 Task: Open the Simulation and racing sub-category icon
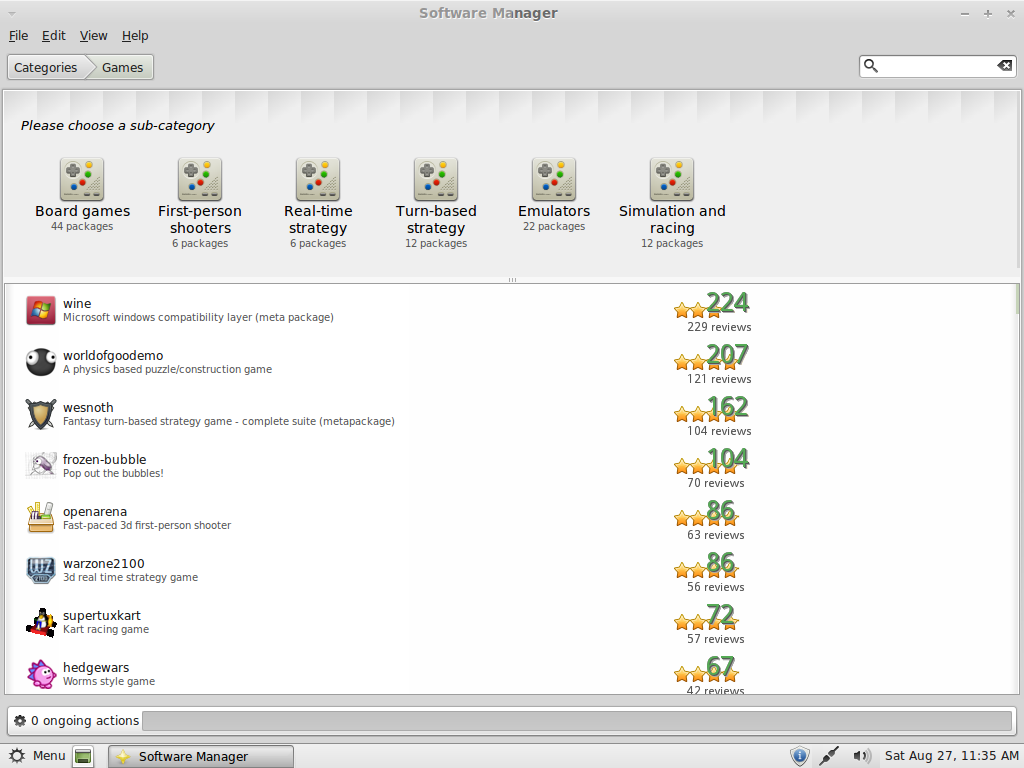click(x=672, y=179)
